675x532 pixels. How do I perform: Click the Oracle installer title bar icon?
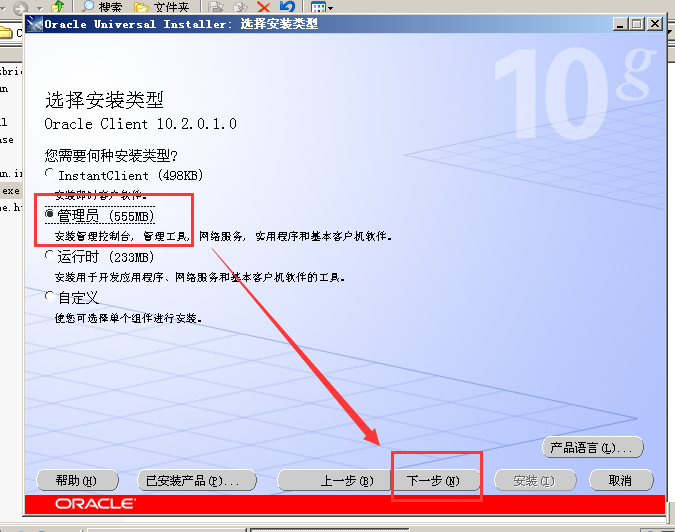pos(34,24)
